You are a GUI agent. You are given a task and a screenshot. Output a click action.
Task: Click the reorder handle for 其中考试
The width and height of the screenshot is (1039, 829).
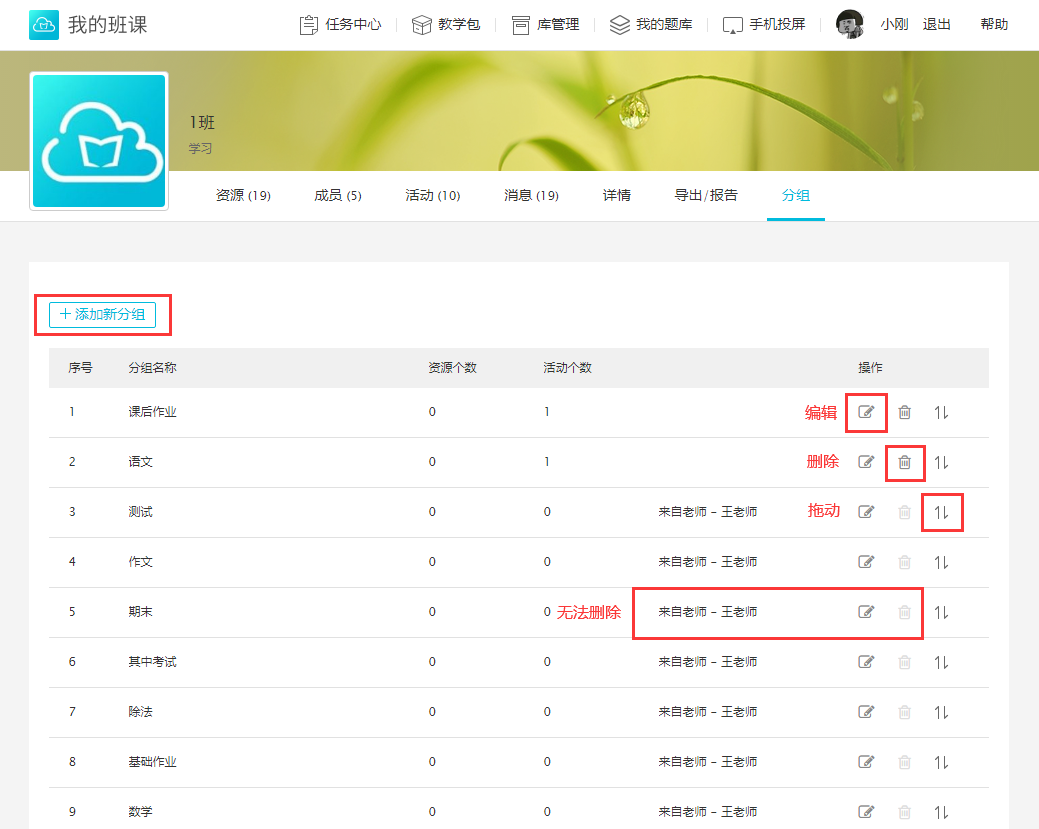tap(942, 662)
